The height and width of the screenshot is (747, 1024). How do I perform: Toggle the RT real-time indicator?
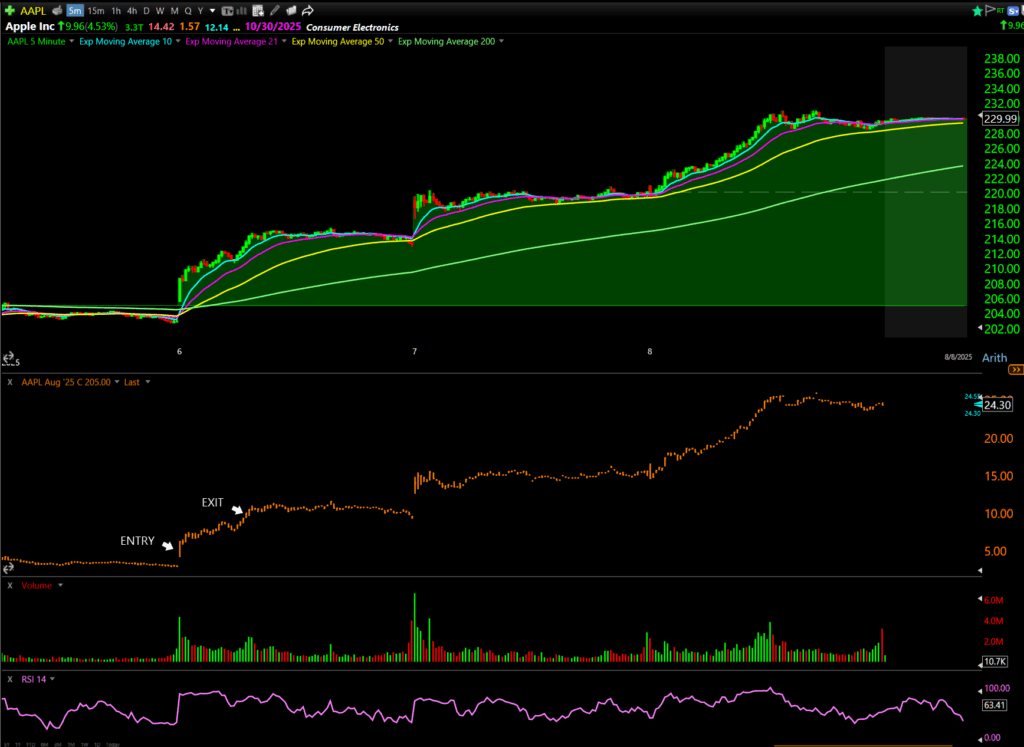(1000, 10)
